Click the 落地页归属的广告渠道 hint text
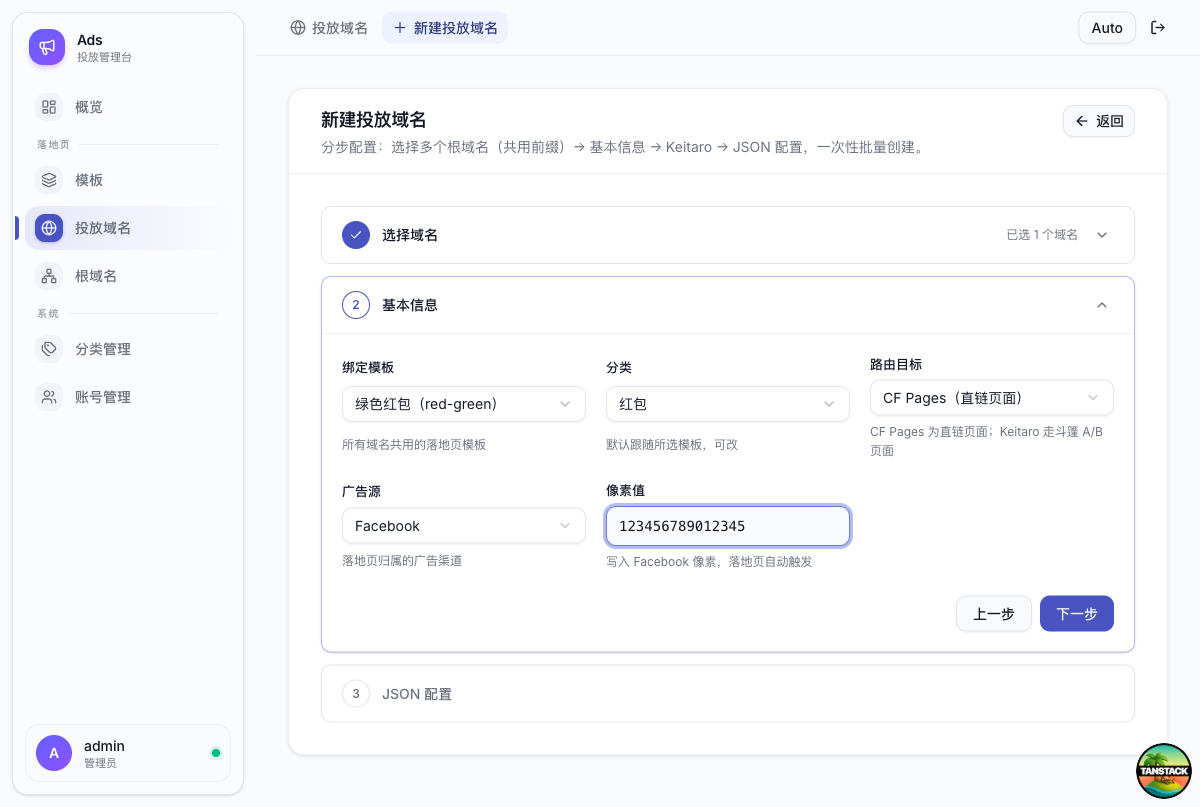This screenshot has height=807, width=1200. tap(402, 561)
